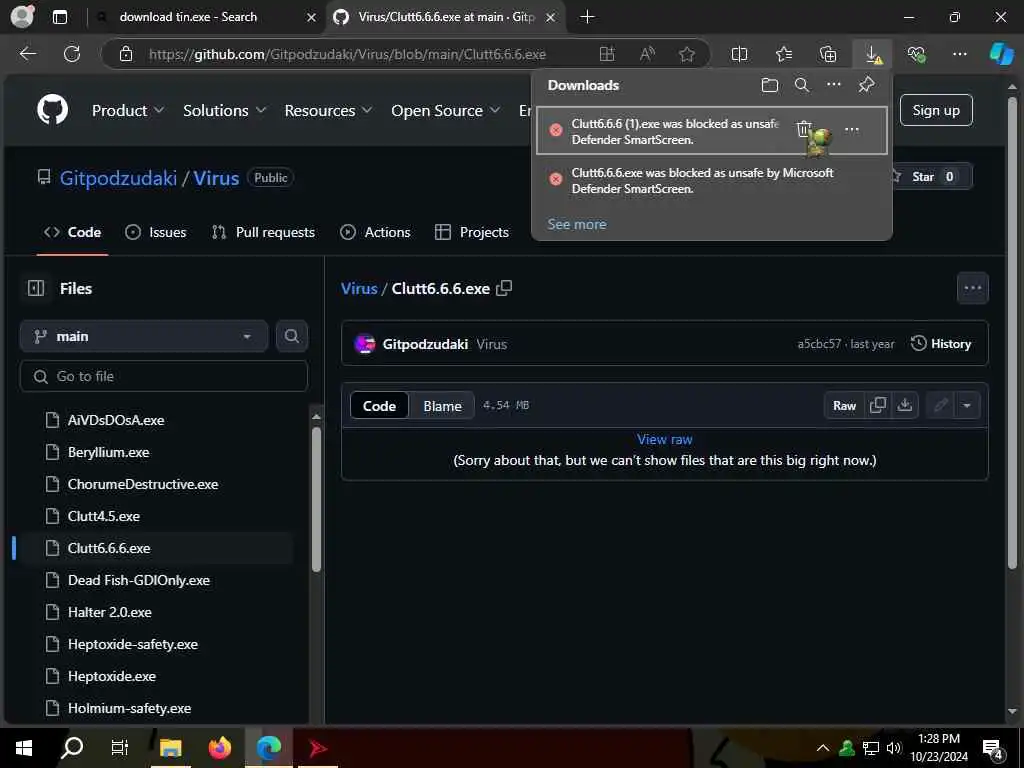Open Beryllium.exe in the file tree
1024x768 pixels.
pos(108,452)
